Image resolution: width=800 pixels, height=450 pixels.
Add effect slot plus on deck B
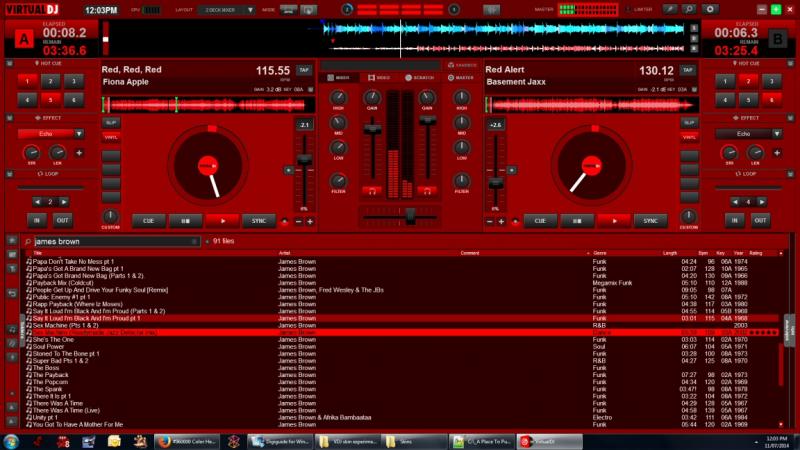(777, 153)
